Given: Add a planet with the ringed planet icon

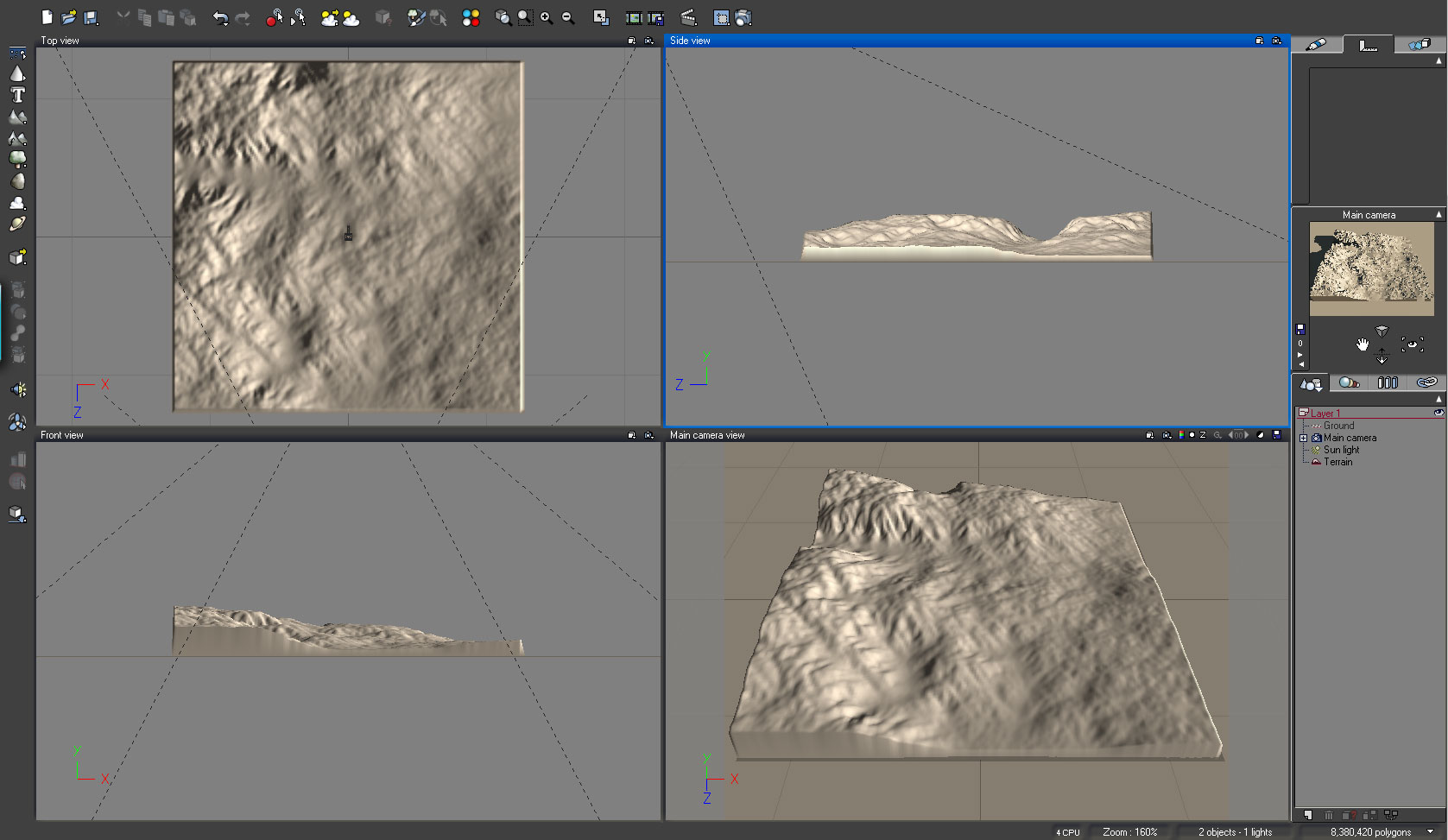Looking at the screenshot, I should 17,224.
